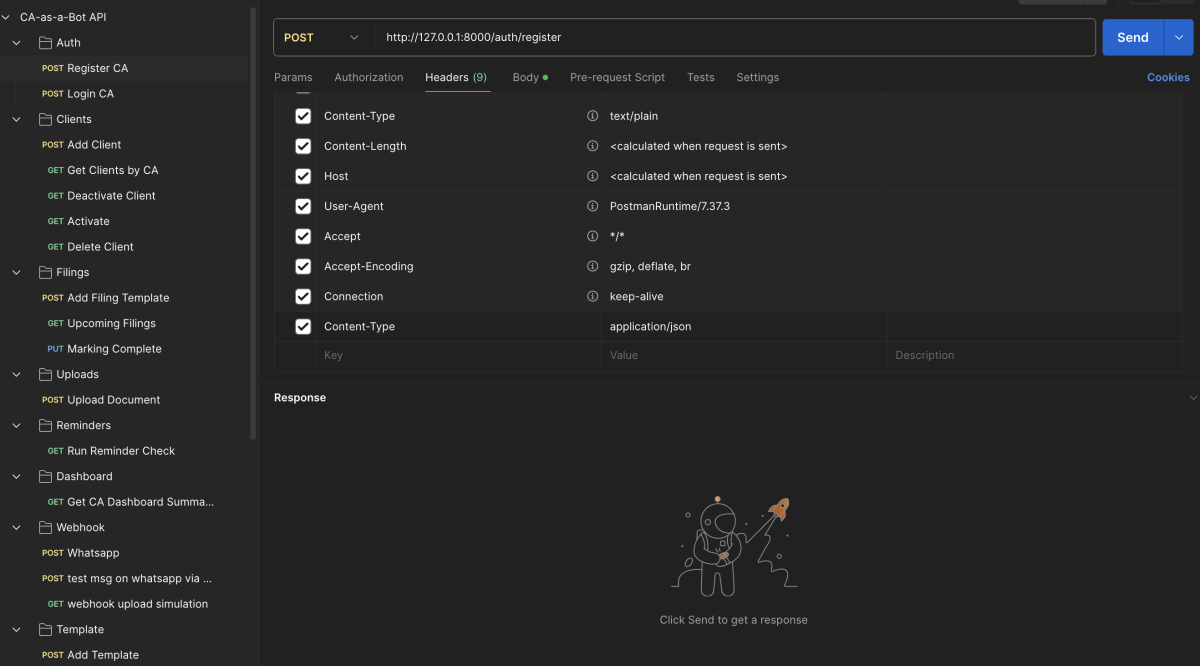Uncheck the User-Agent header checkbox

(x=303, y=206)
